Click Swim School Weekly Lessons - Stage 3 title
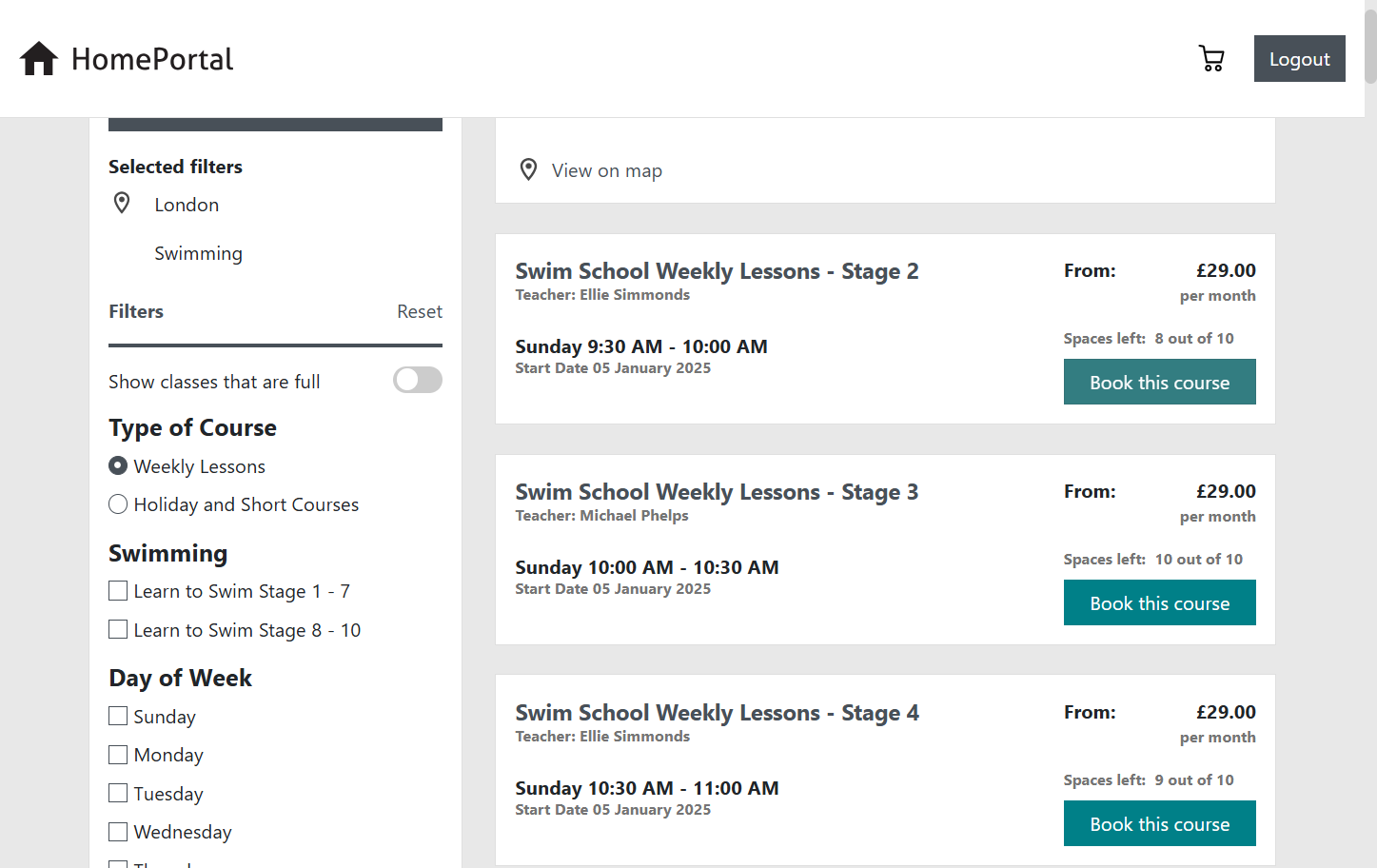1377x868 pixels. [x=717, y=492]
